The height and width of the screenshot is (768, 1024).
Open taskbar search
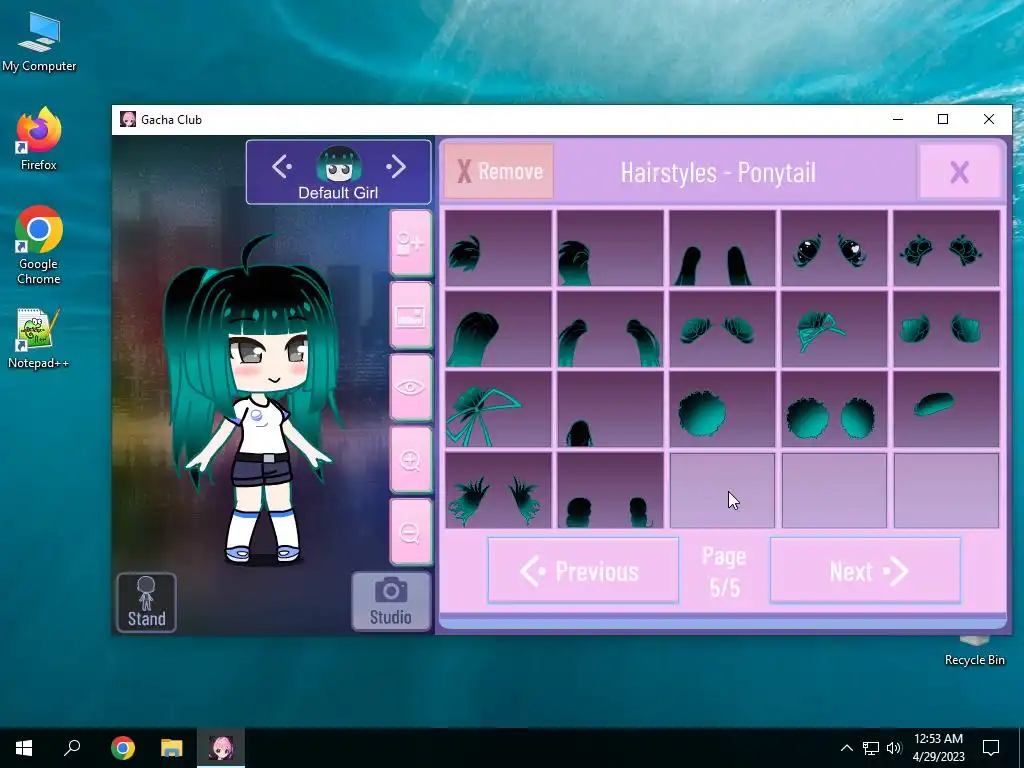(72, 748)
